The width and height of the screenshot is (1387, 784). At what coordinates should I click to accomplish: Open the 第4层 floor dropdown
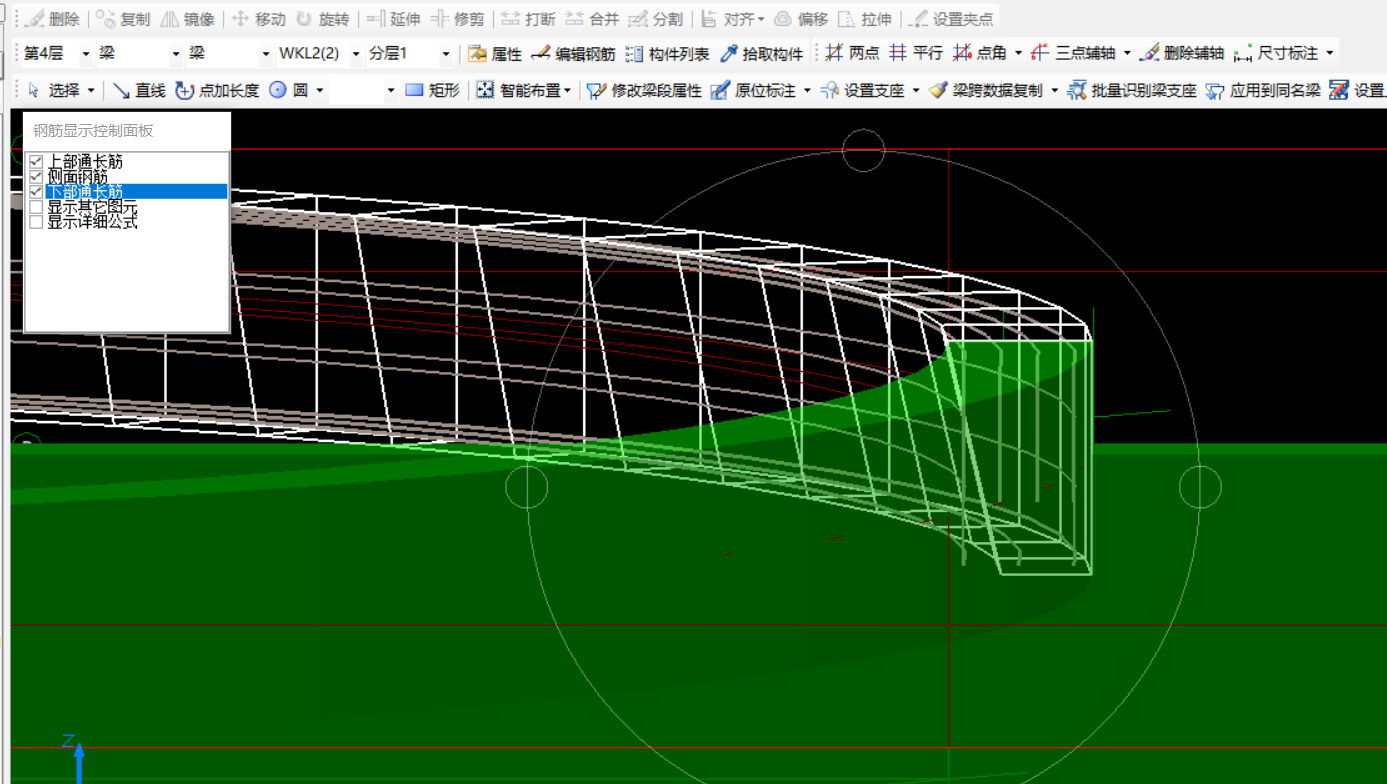[x=86, y=54]
